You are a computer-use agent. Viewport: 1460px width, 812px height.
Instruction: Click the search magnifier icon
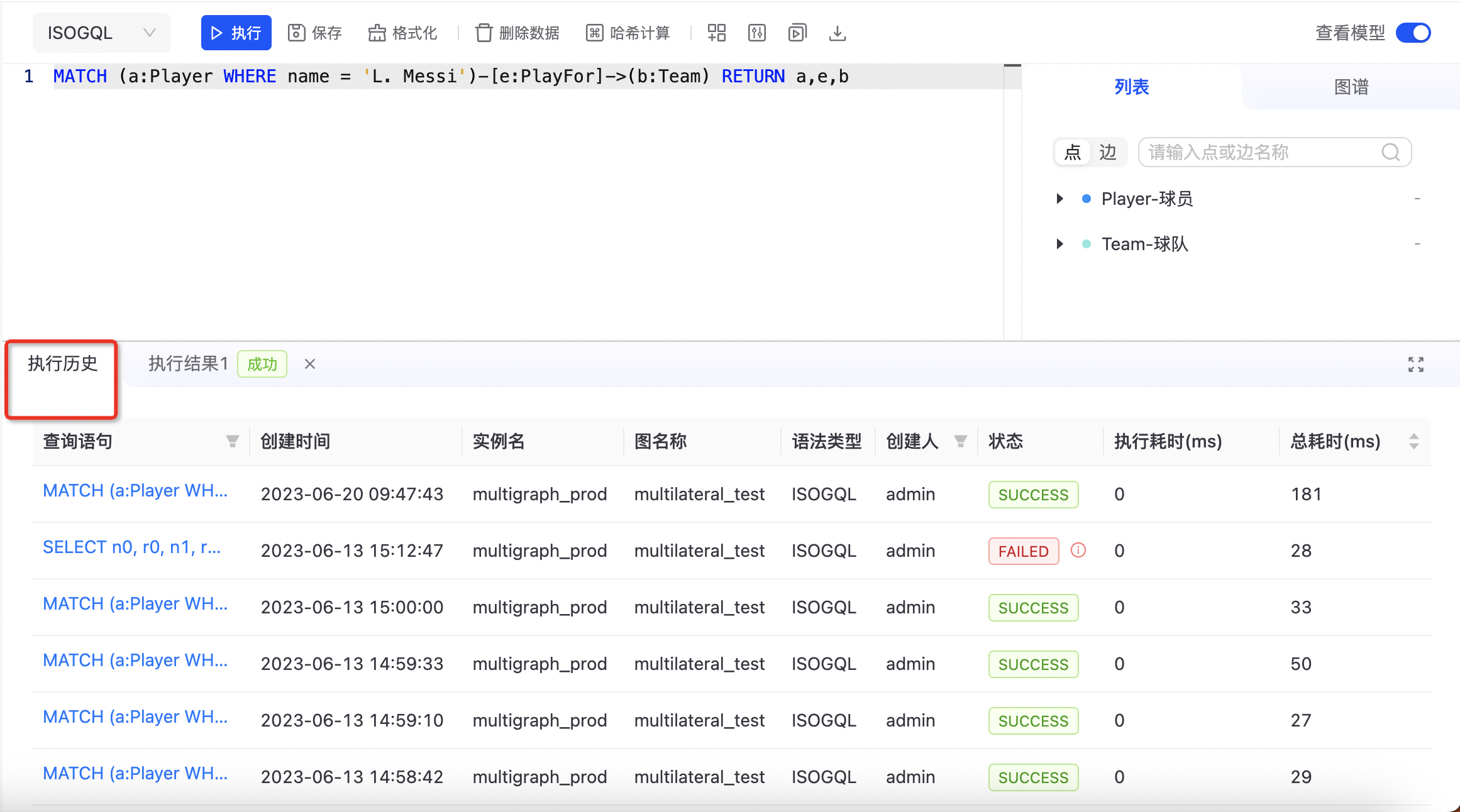[1390, 152]
